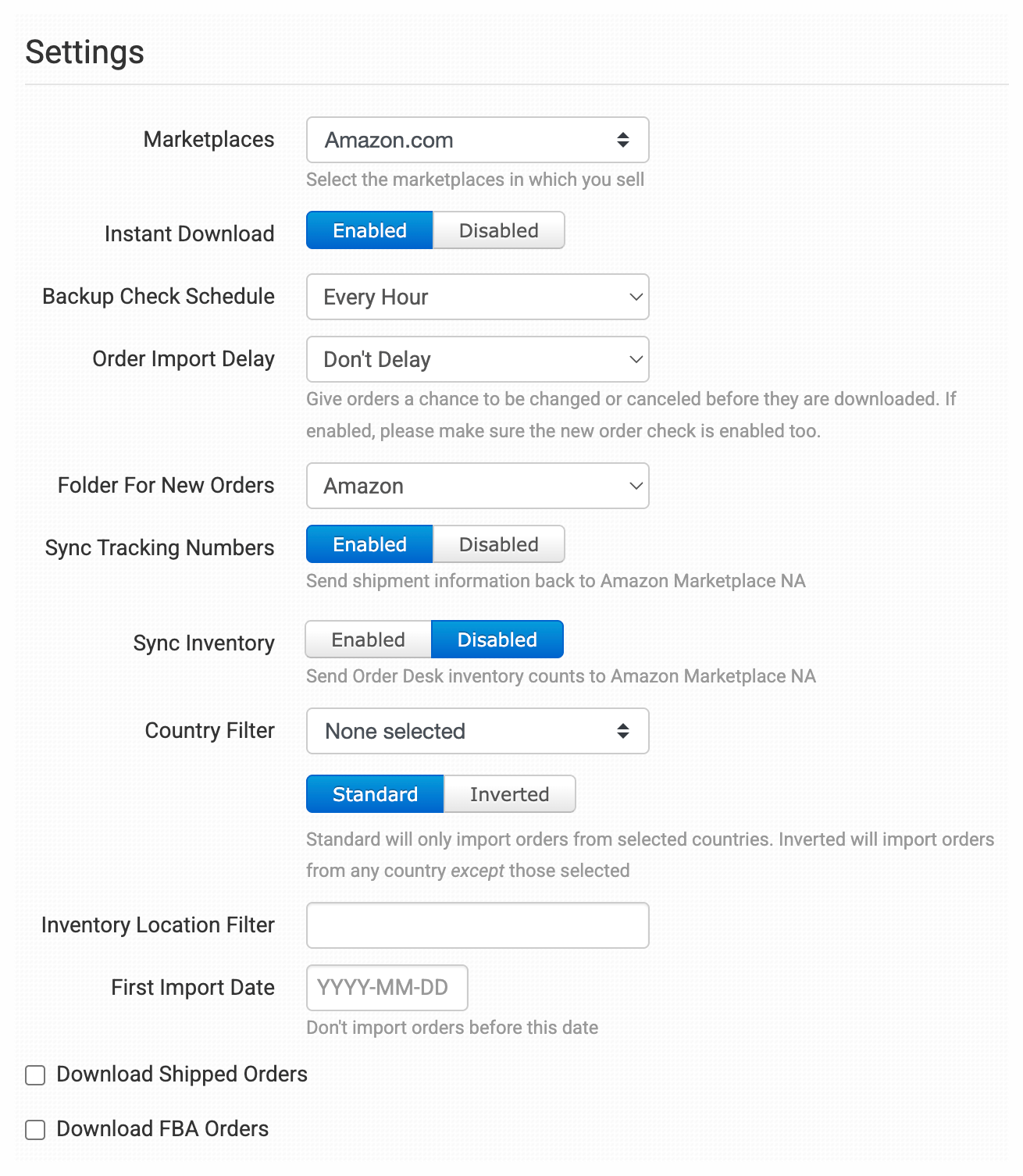
Task: Open the Backup Check Schedule dropdown
Action: tap(477, 297)
